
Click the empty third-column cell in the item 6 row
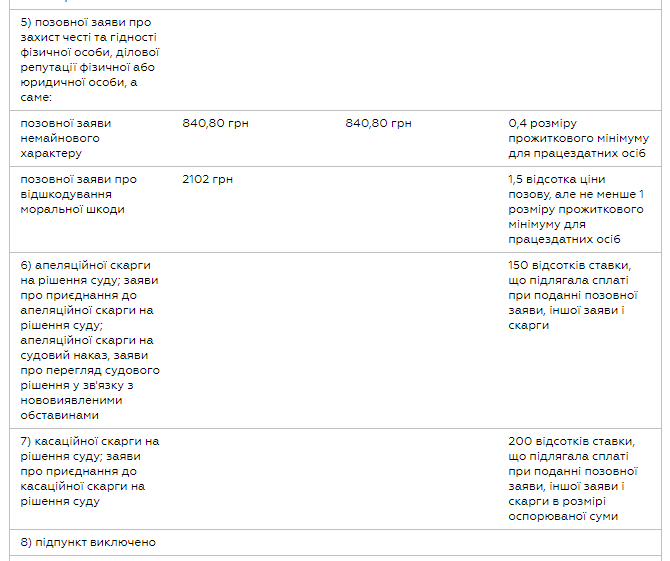click(418, 340)
